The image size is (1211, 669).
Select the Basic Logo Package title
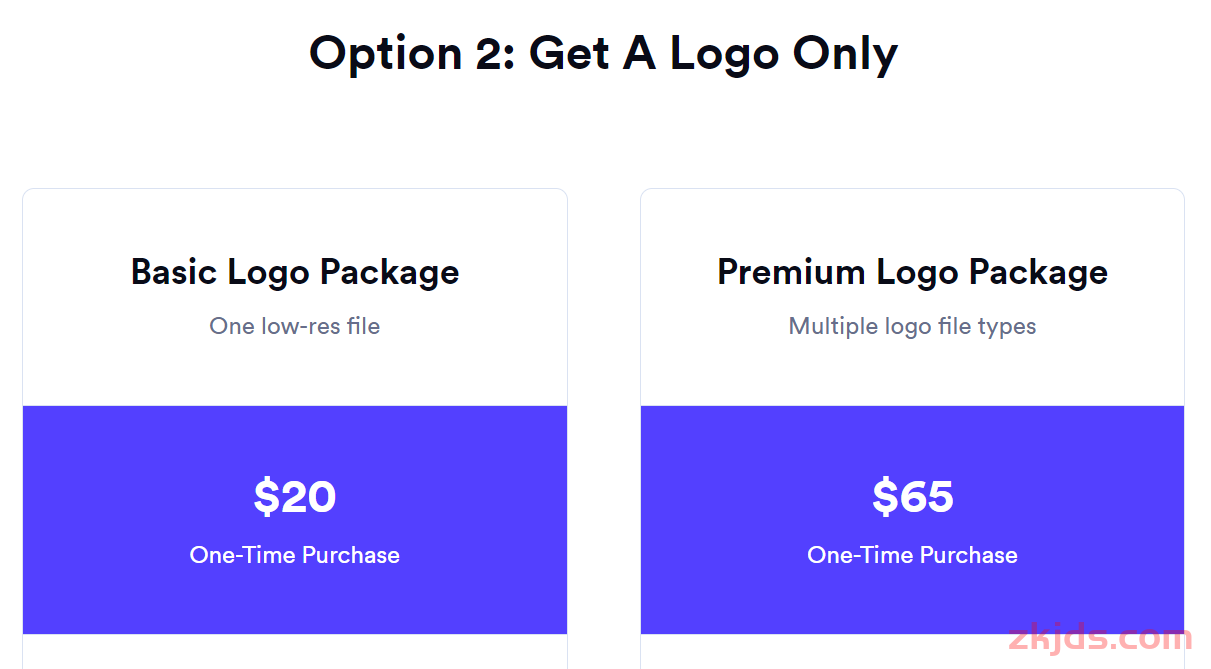pos(295,272)
